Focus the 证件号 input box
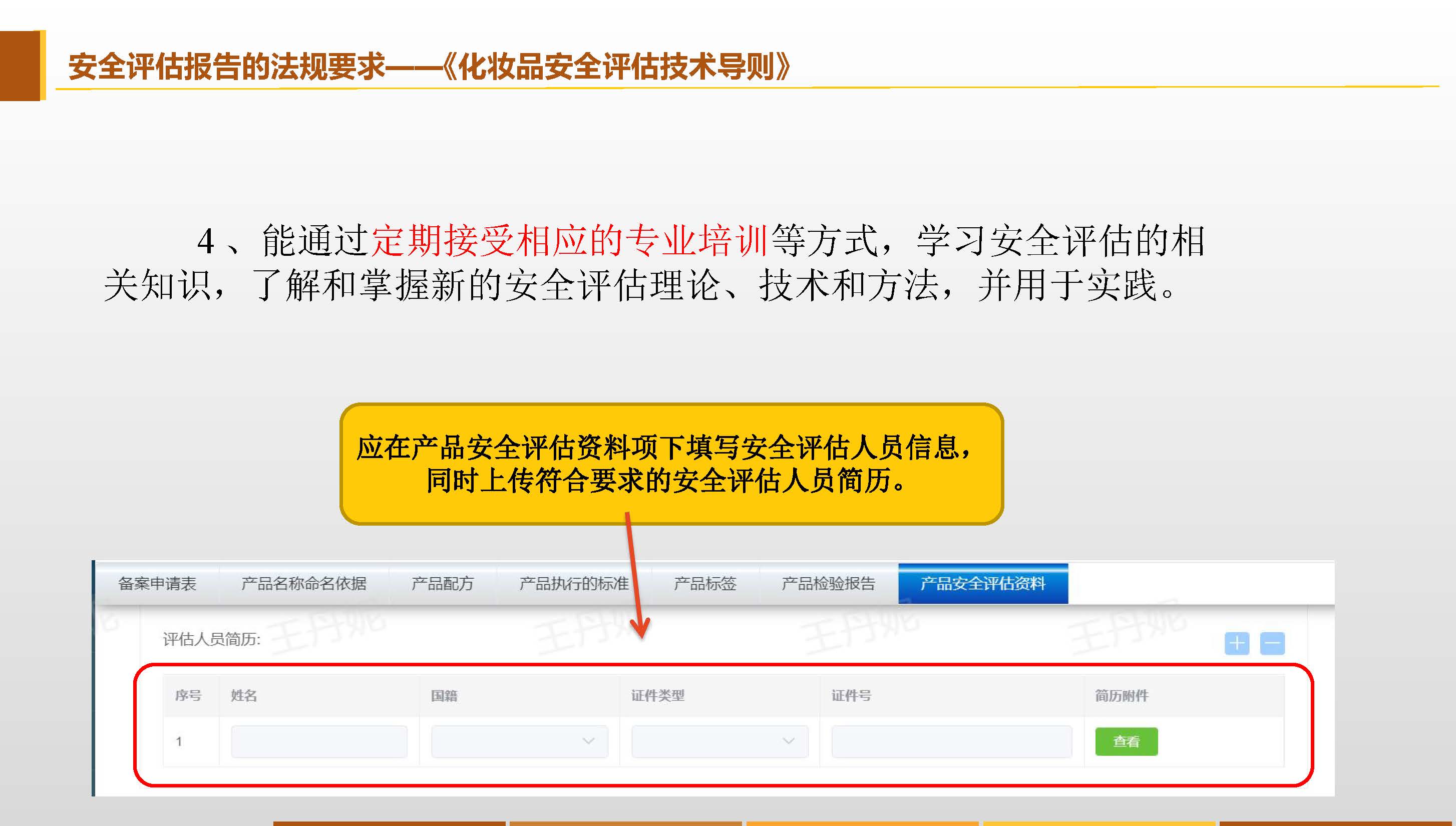 [952, 741]
